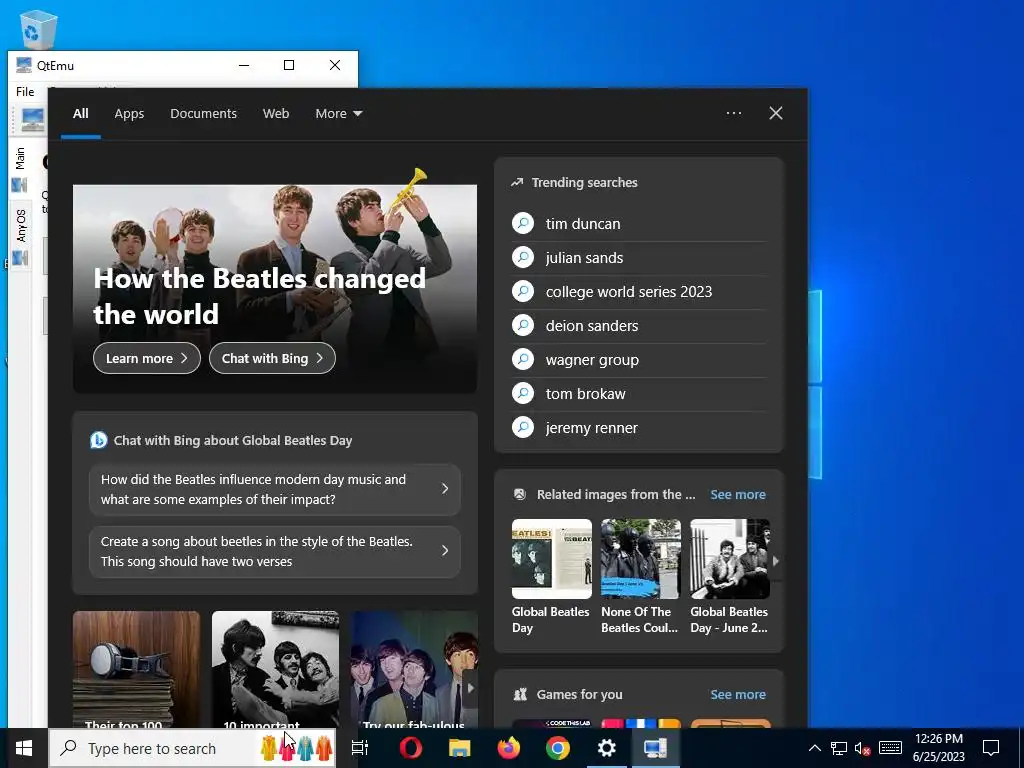Click the taskbar search magnifier icon
Image resolution: width=1024 pixels, height=768 pixels.
pyautogui.click(x=69, y=748)
